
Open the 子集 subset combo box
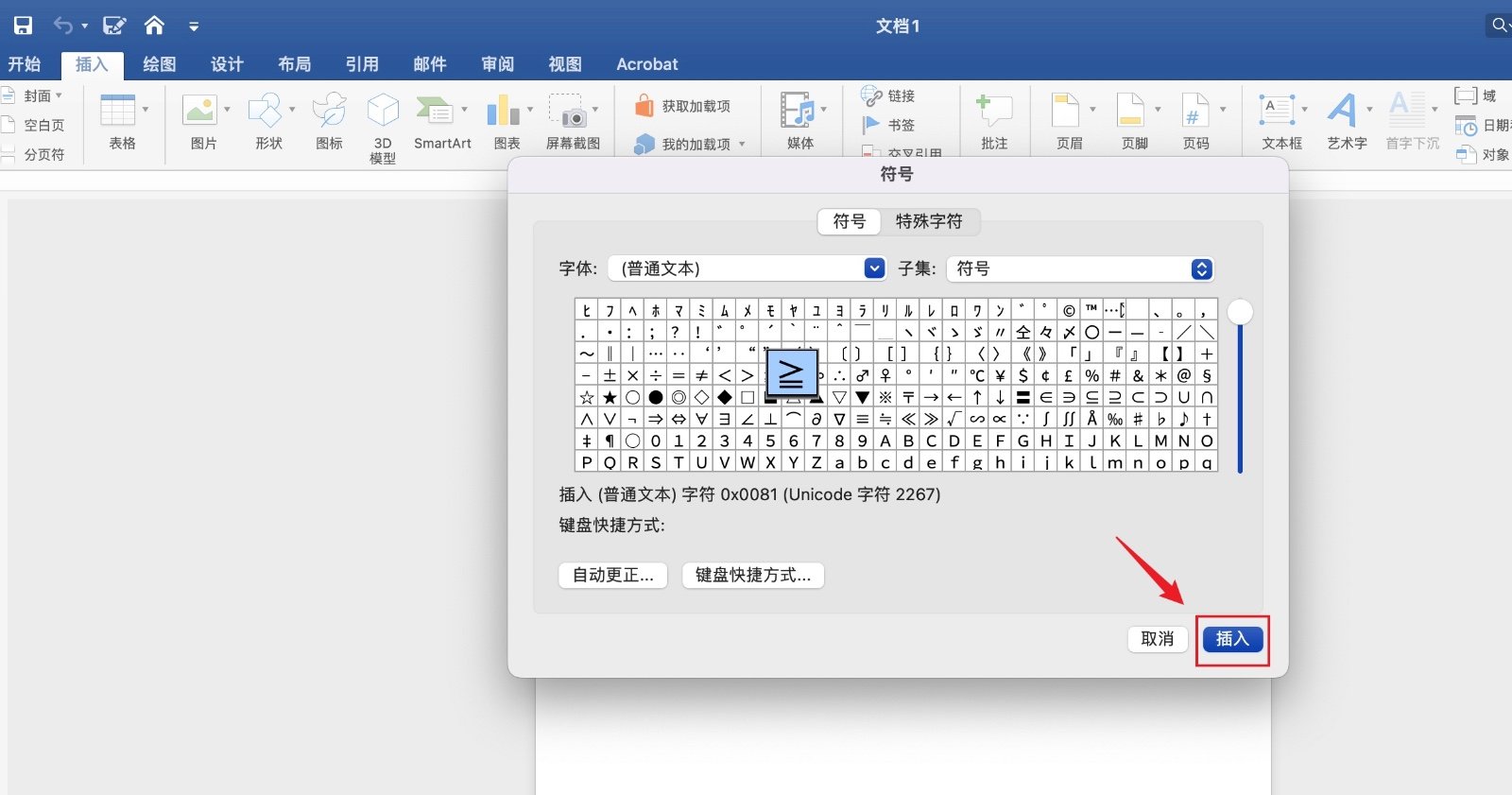pyautogui.click(x=1080, y=268)
